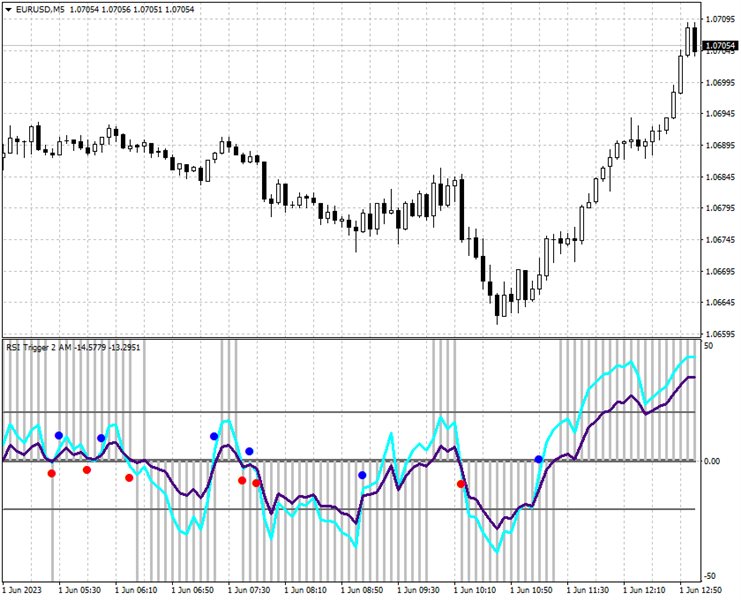
Task: Click the 1.06695 price axis label
Action: tap(720, 272)
